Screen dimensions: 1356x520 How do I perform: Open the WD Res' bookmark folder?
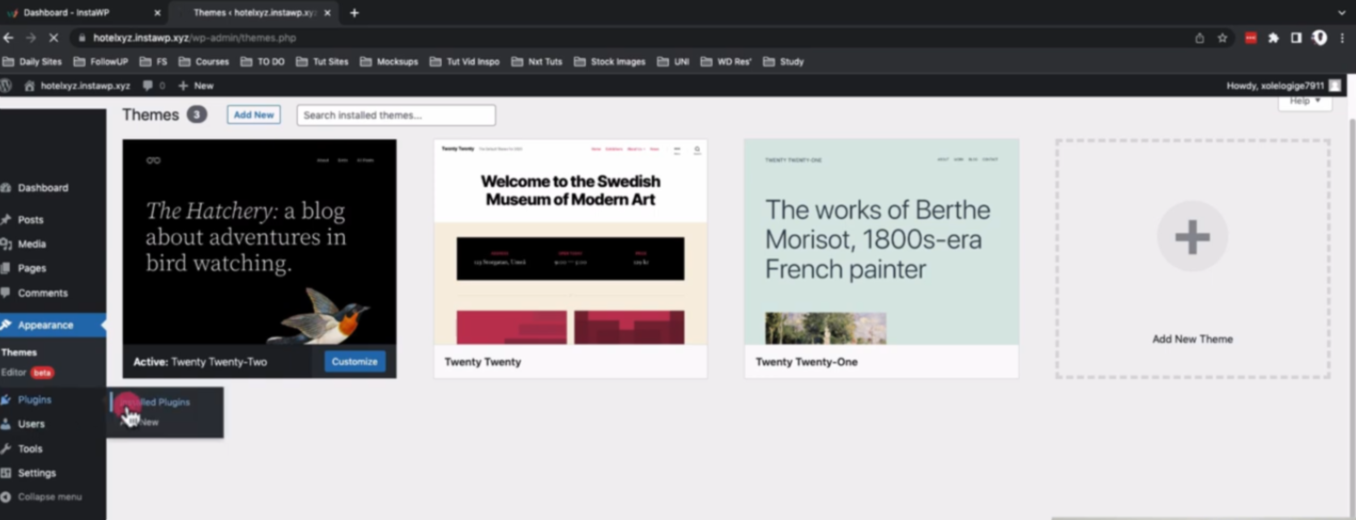click(726, 62)
